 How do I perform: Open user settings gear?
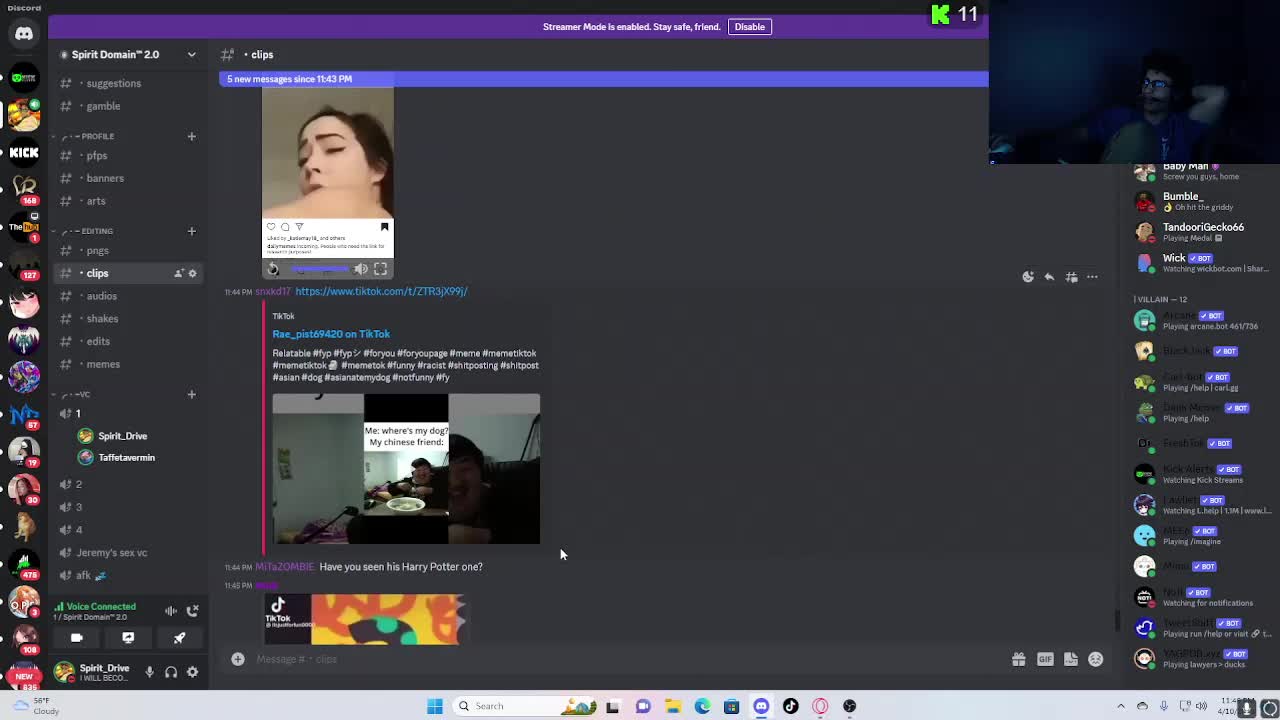click(x=193, y=672)
